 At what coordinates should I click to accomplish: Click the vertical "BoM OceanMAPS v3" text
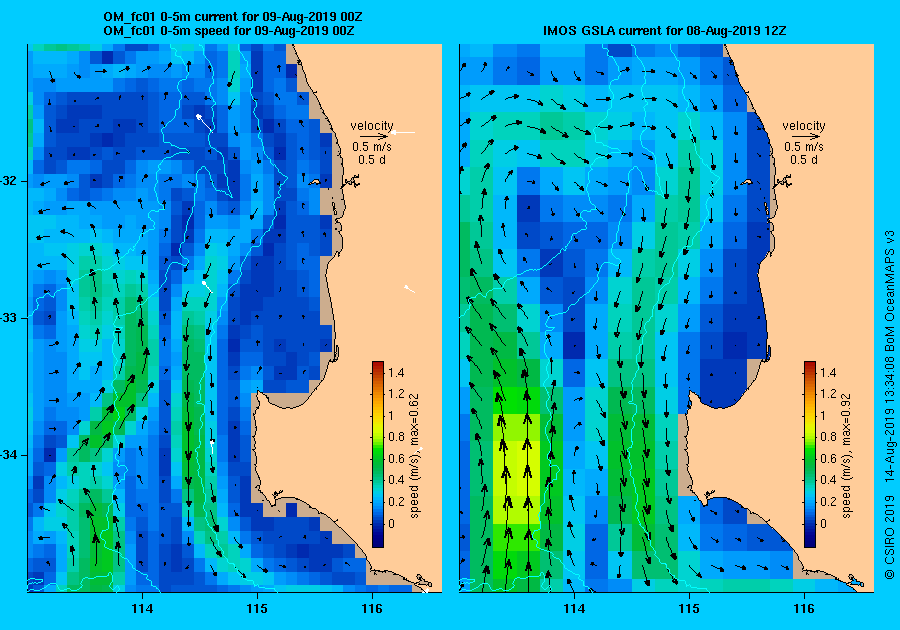click(x=889, y=291)
